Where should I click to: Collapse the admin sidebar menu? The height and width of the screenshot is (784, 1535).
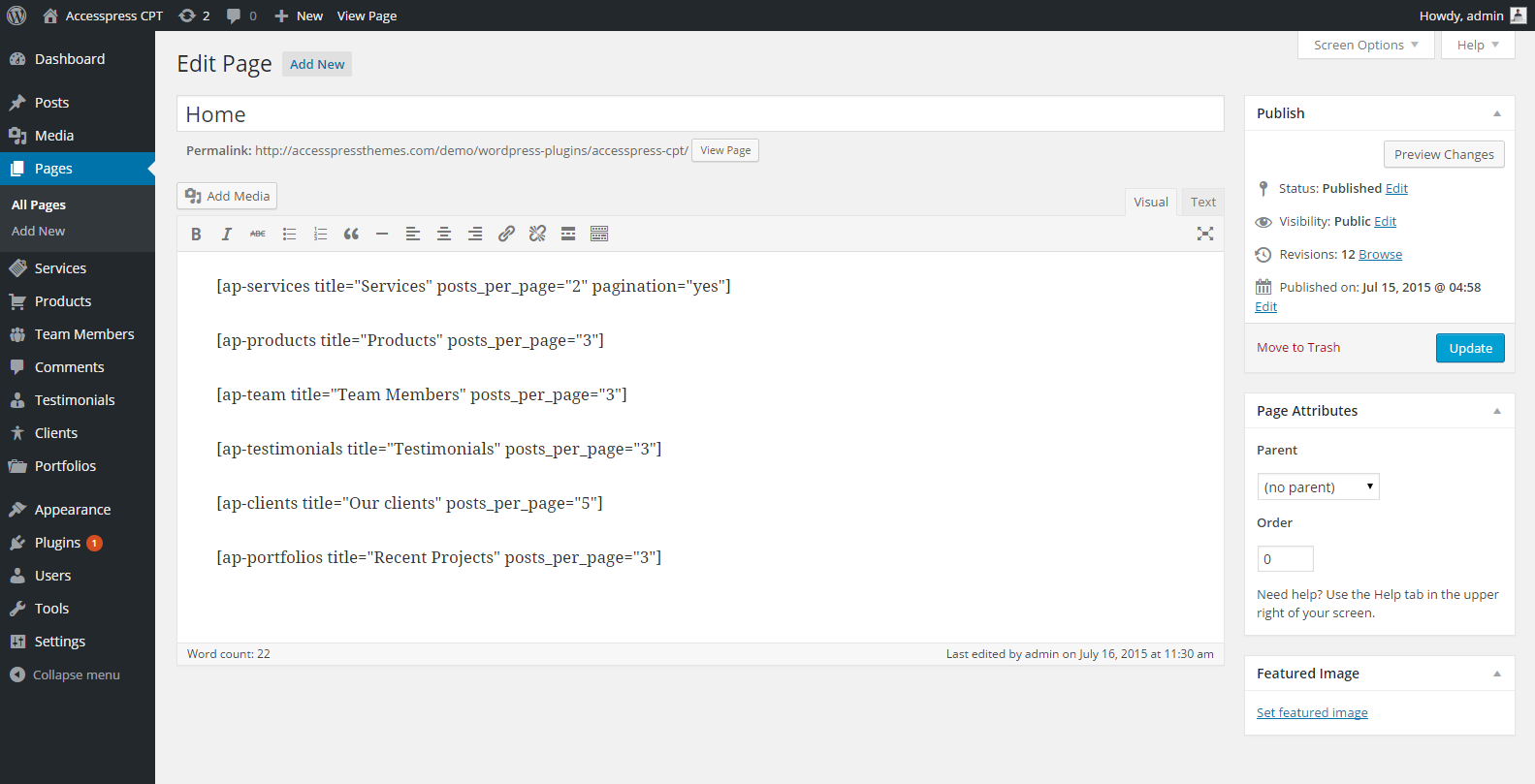(x=78, y=674)
